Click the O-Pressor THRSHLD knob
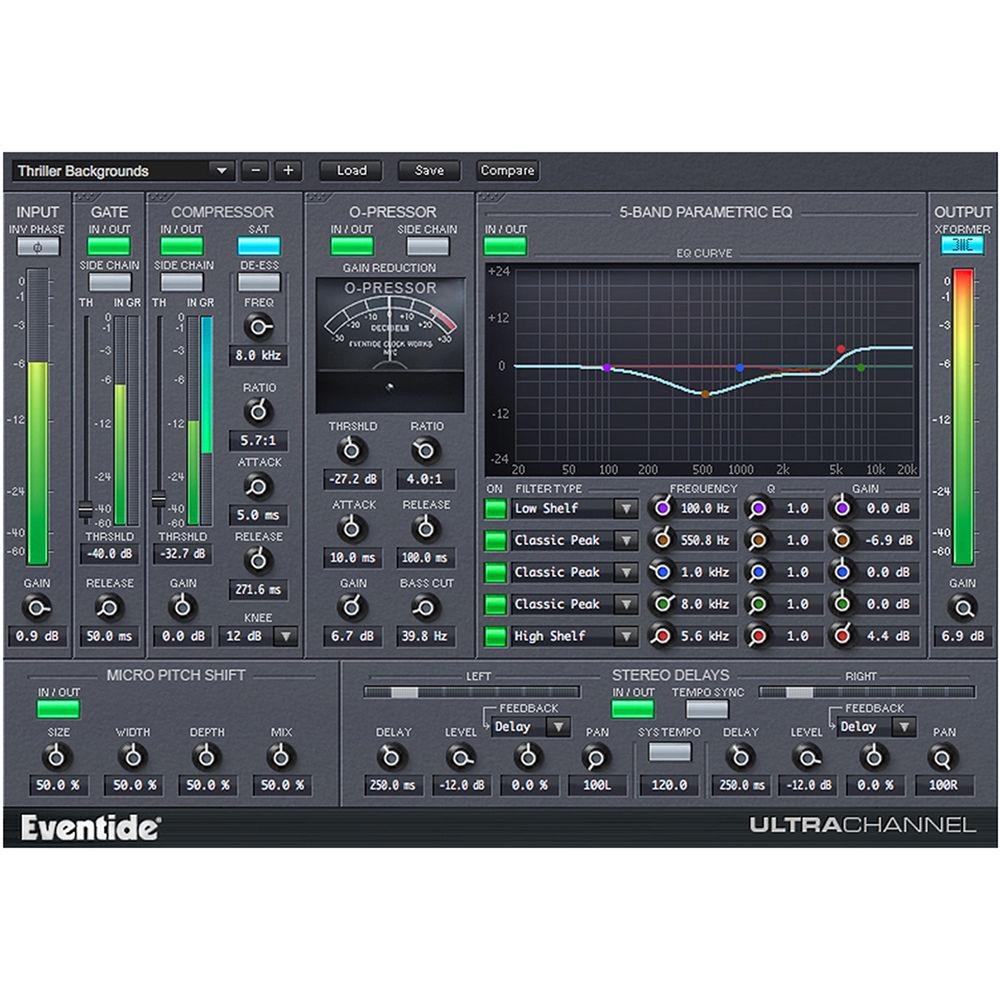 point(350,450)
